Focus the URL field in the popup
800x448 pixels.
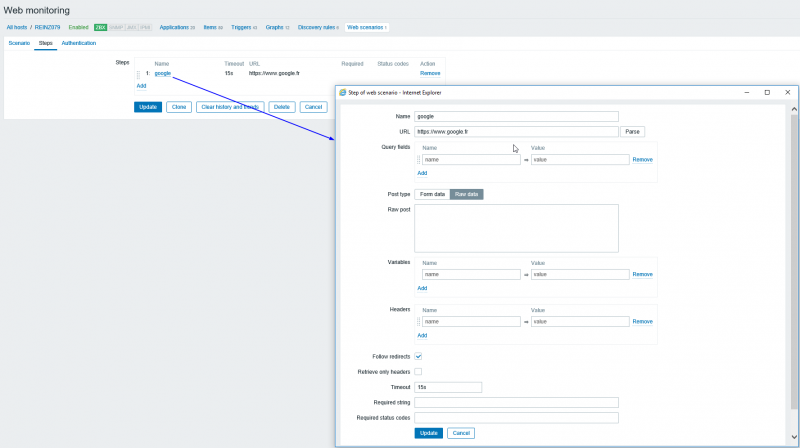pos(516,132)
